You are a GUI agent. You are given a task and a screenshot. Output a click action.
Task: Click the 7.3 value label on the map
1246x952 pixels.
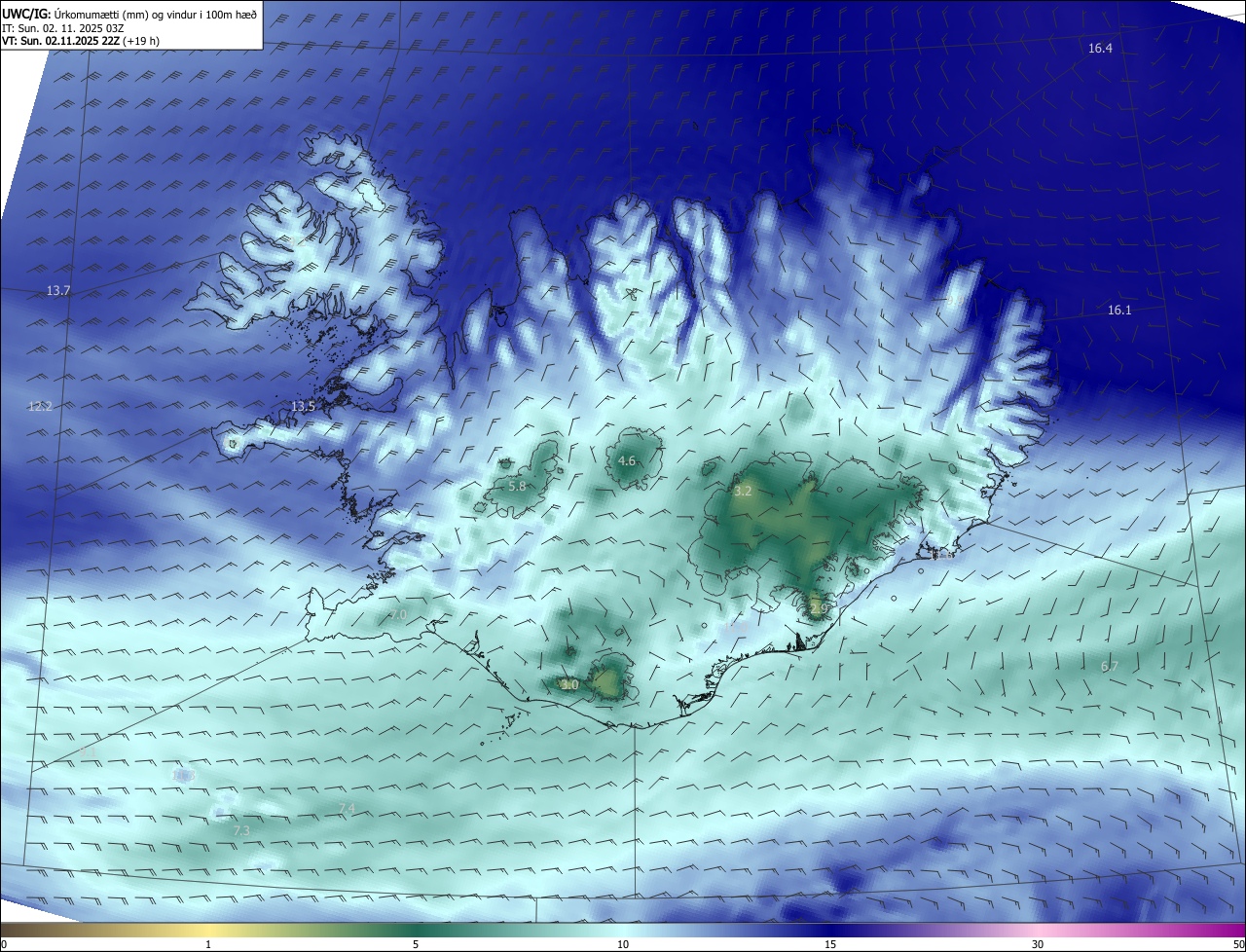pos(241,830)
